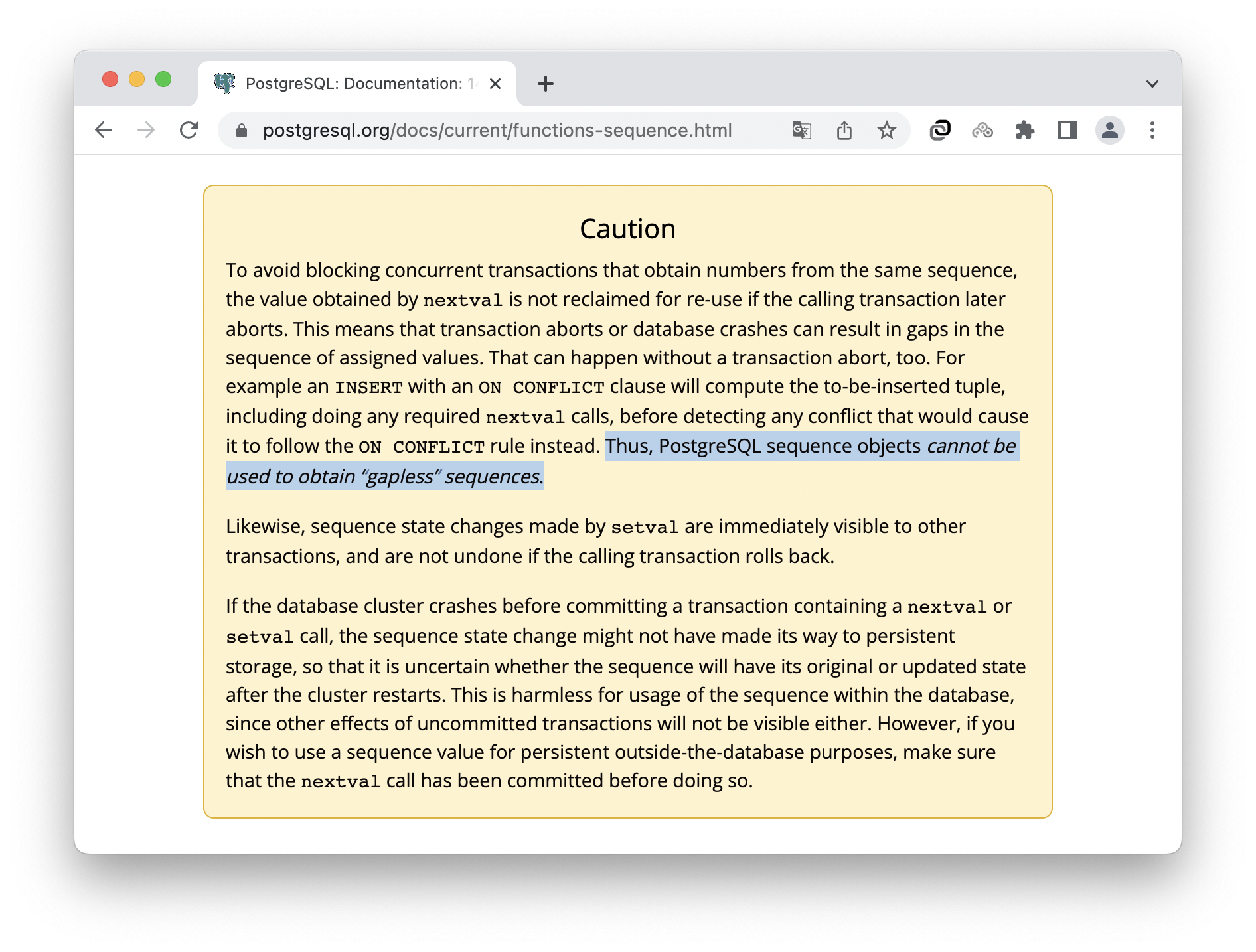Viewport: 1256px width, 952px height.
Task: Open the Chrome three-dot menu
Action: tap(1152, 130)
